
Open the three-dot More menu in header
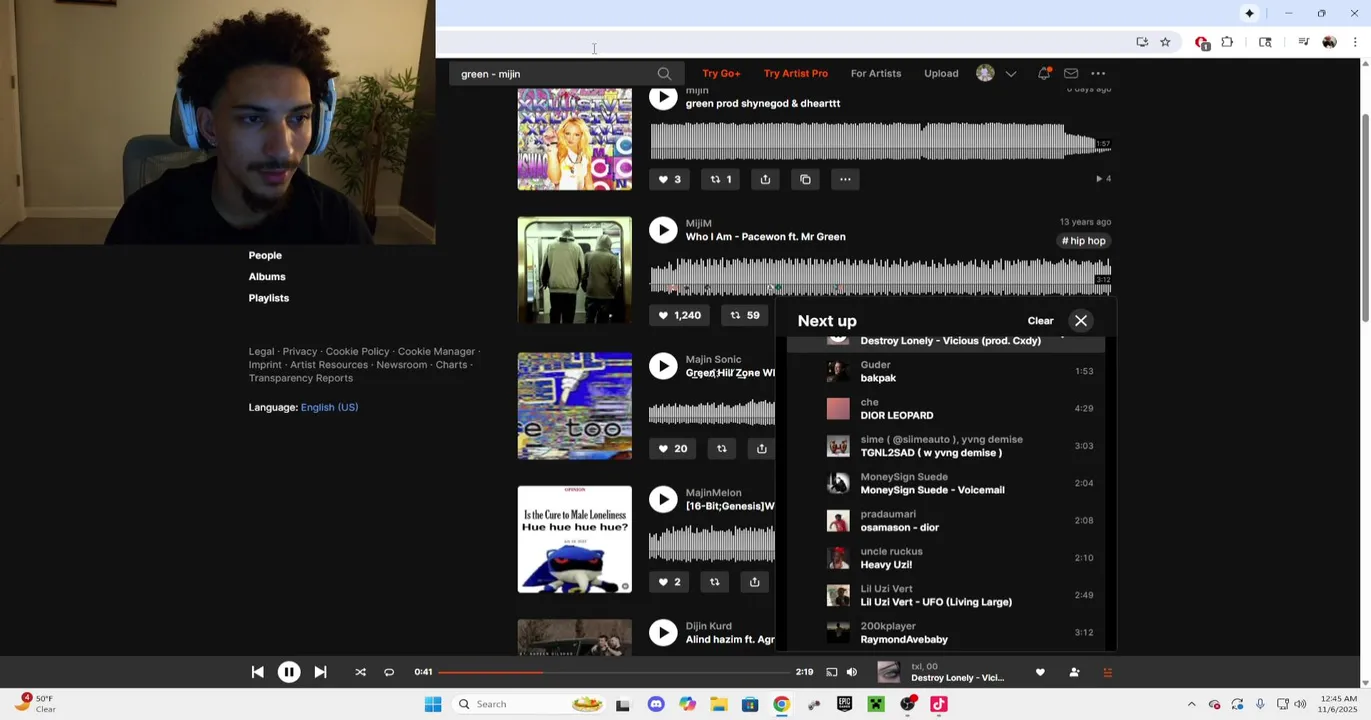pyautogui.click(x=1098, y=73)
